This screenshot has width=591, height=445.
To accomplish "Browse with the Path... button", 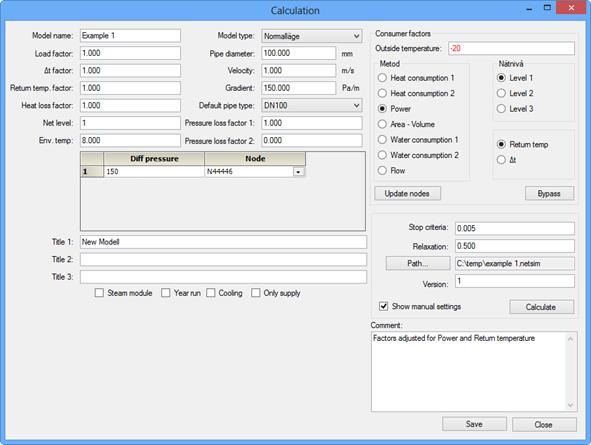I will coord(418,263).
